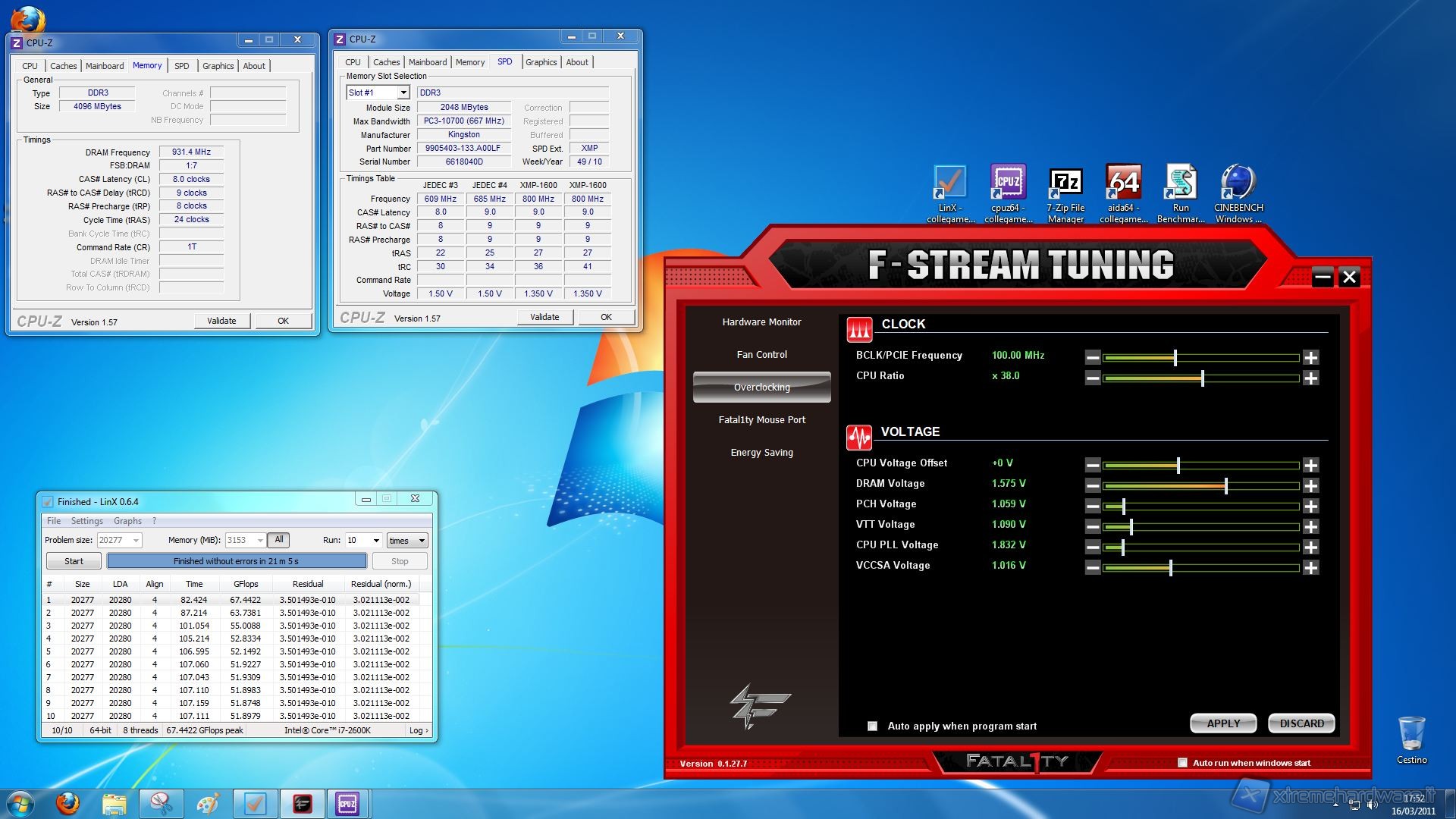Click the APPLY button in F-Stream
The image size is (1456, 819).
1222,723
